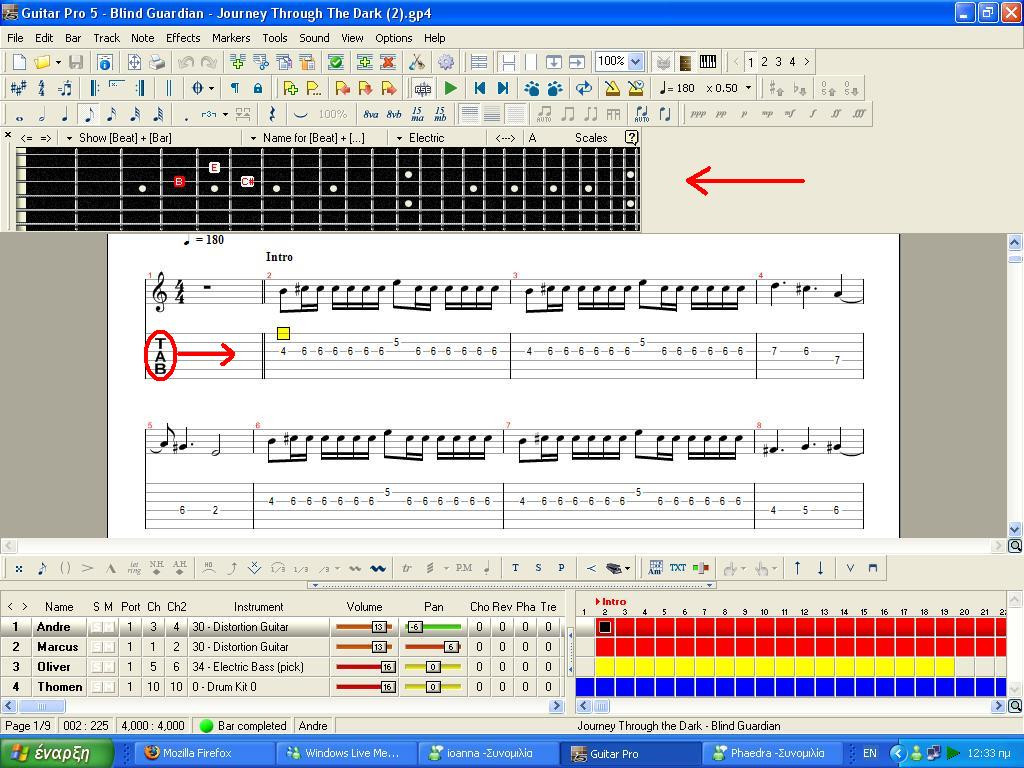Open the wah pedal dropdown arrow
The height and width of the screenshot is (768, 1024).
tap(628, 569)
